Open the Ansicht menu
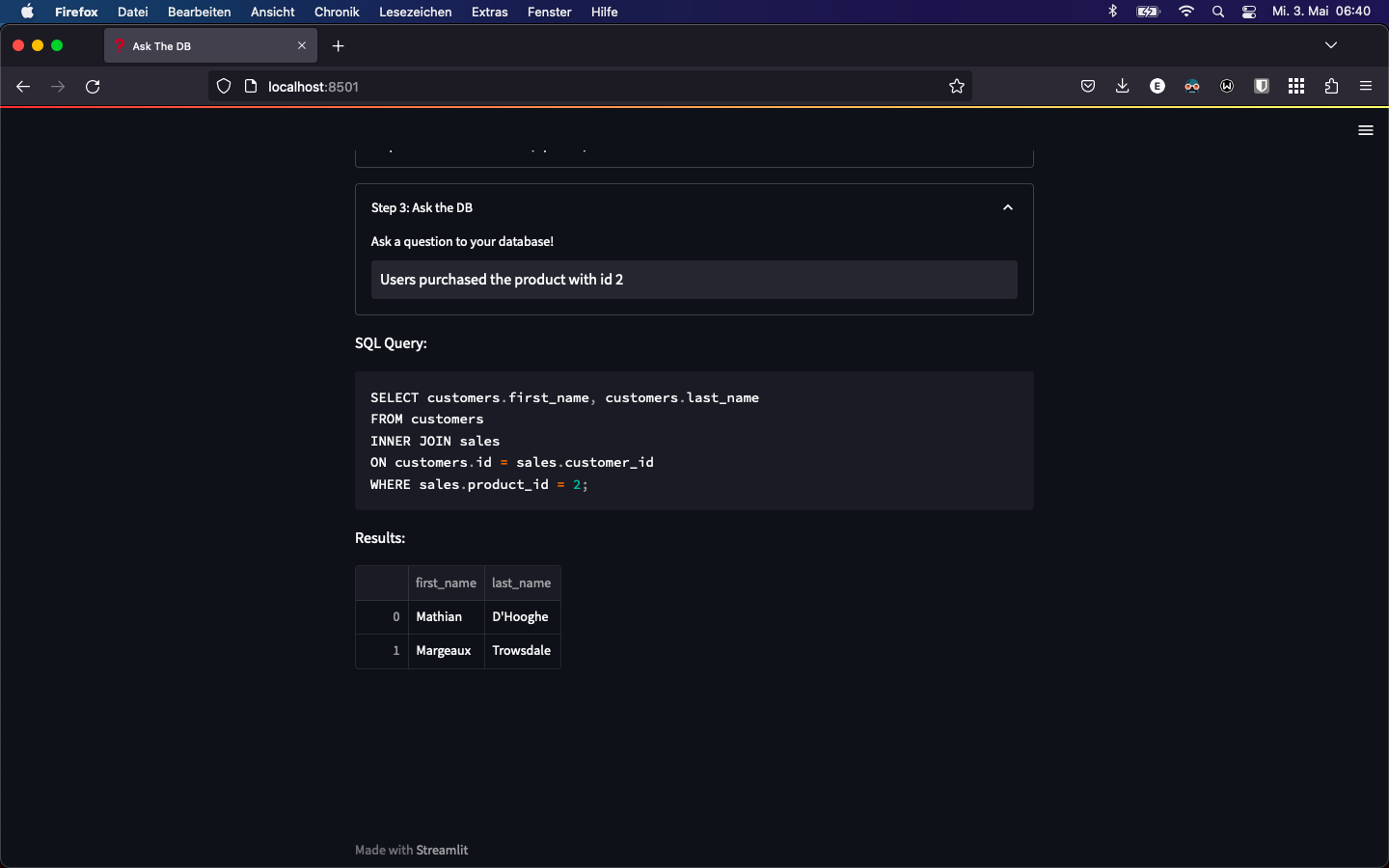The height and width of the screenshot is (868, 1389). pyautogui.click(x=273, y=12)
